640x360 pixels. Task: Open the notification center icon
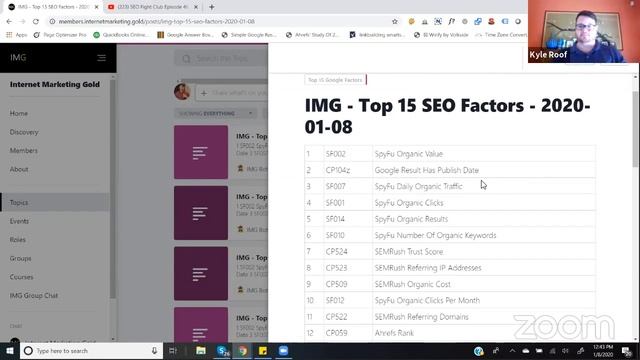627,351
